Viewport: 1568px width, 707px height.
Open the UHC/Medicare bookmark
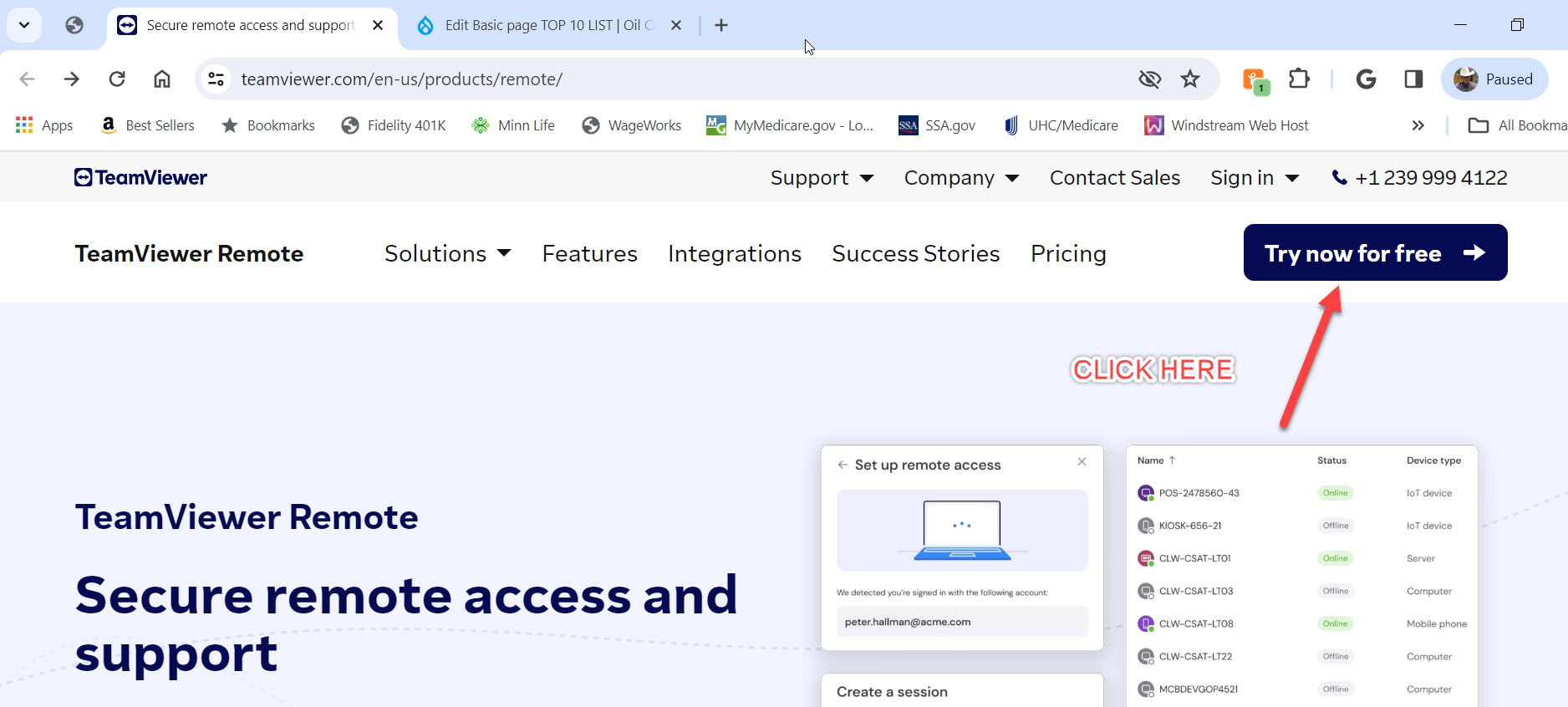(1061, 125)
